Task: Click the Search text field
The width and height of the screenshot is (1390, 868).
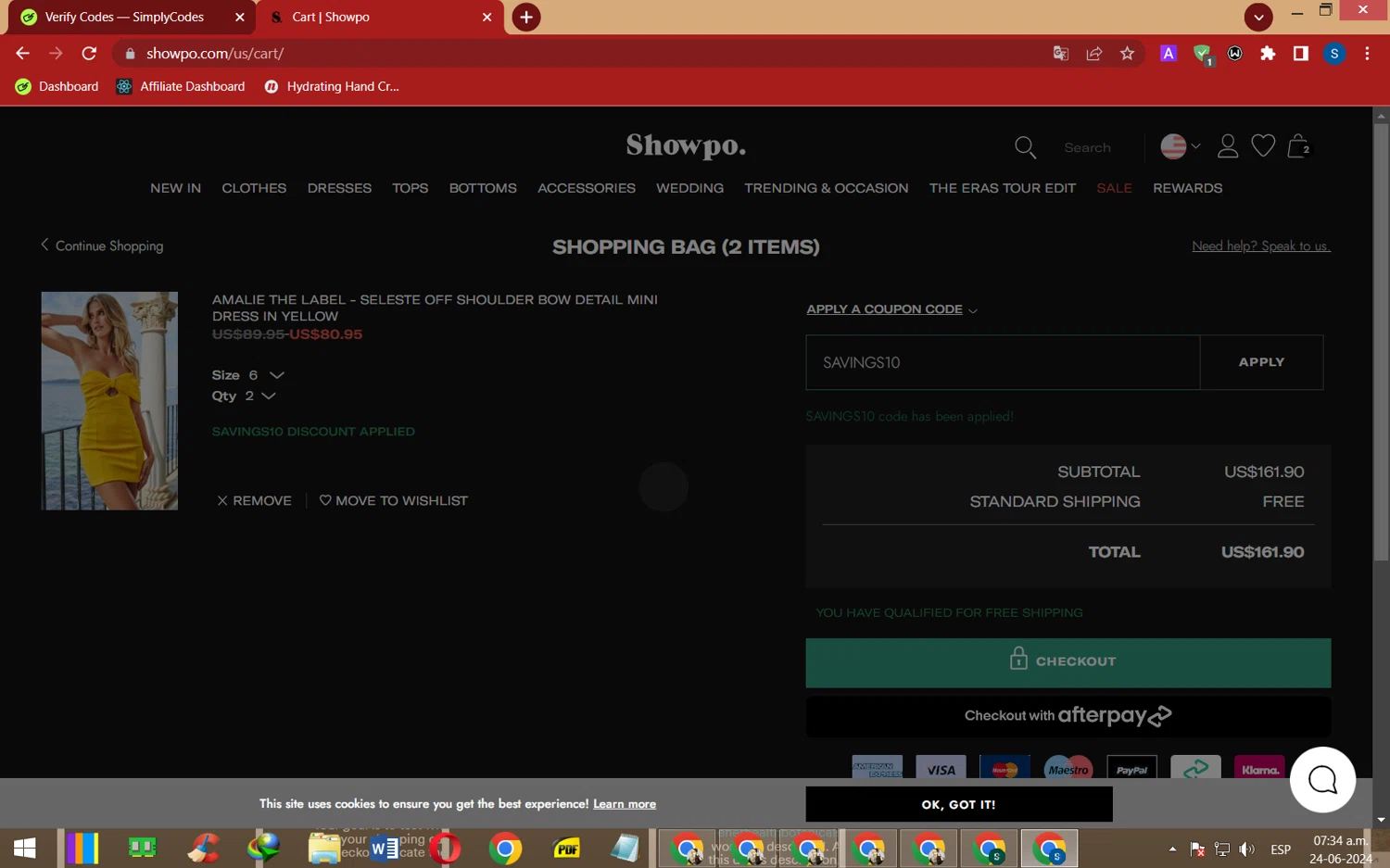Action: tap(1087, 147)
